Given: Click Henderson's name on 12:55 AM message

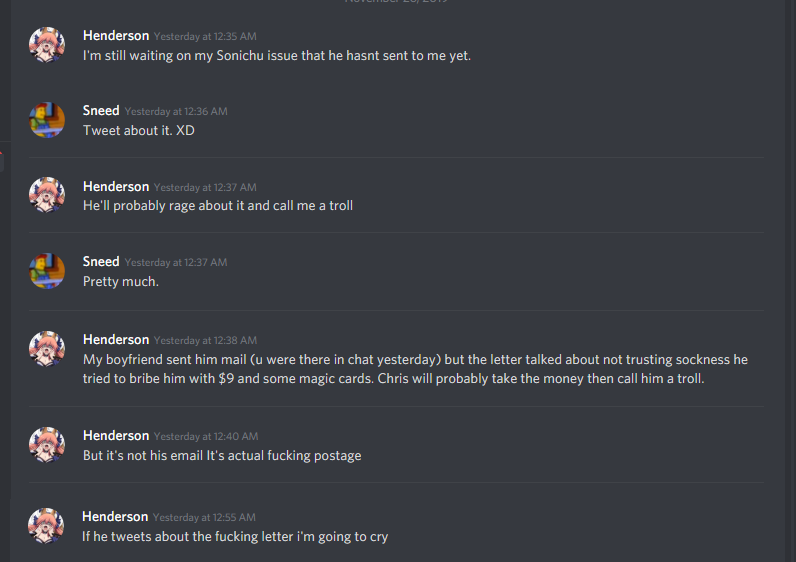Looking at the screenshot, I should (115, 517).
